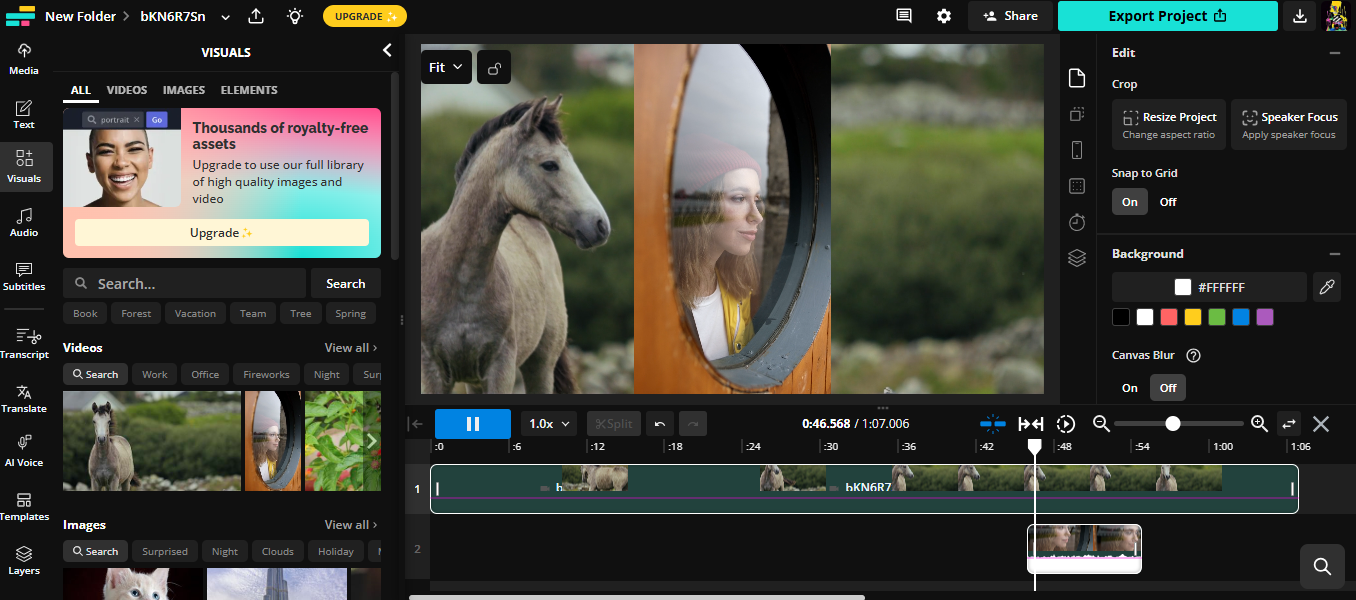
Task: Click the Resize Project button
Action: click(1169, 125)
